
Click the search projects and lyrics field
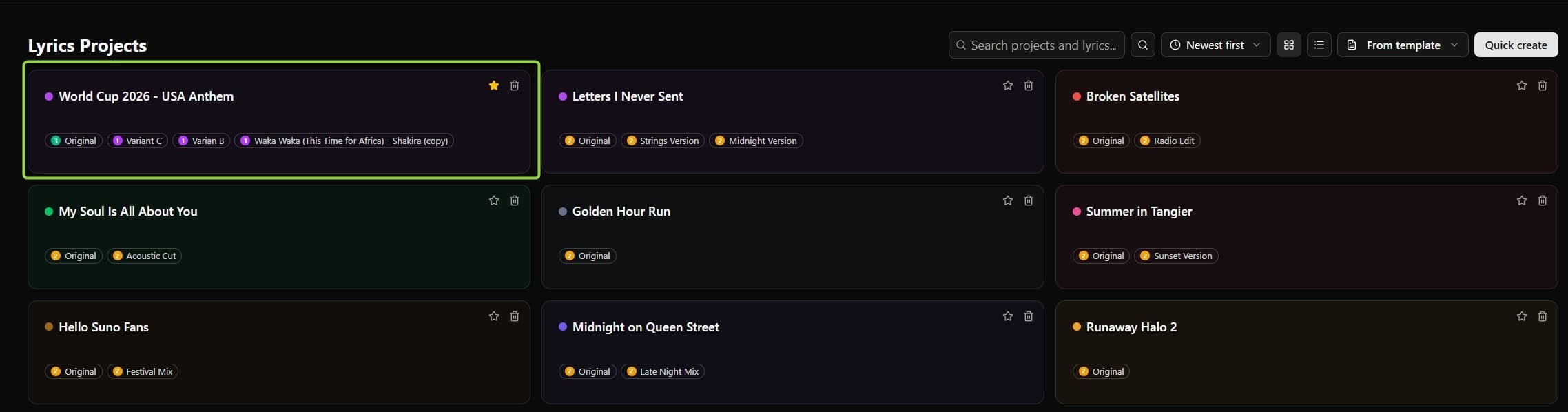[1035, 45]
